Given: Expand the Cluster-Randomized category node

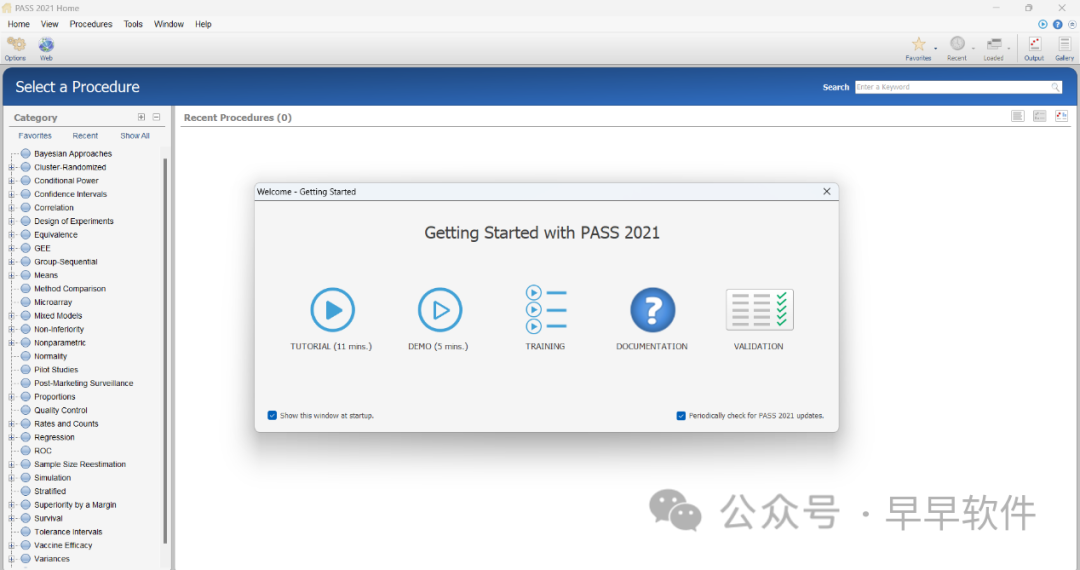Looking at the screenshot, I should 12,167.
